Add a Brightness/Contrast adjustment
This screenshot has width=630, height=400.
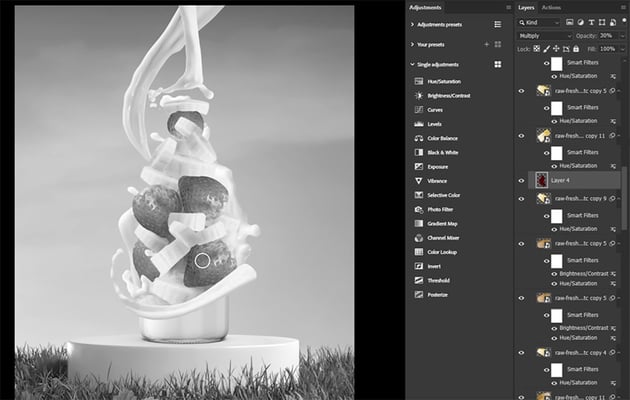pos(442,96)
